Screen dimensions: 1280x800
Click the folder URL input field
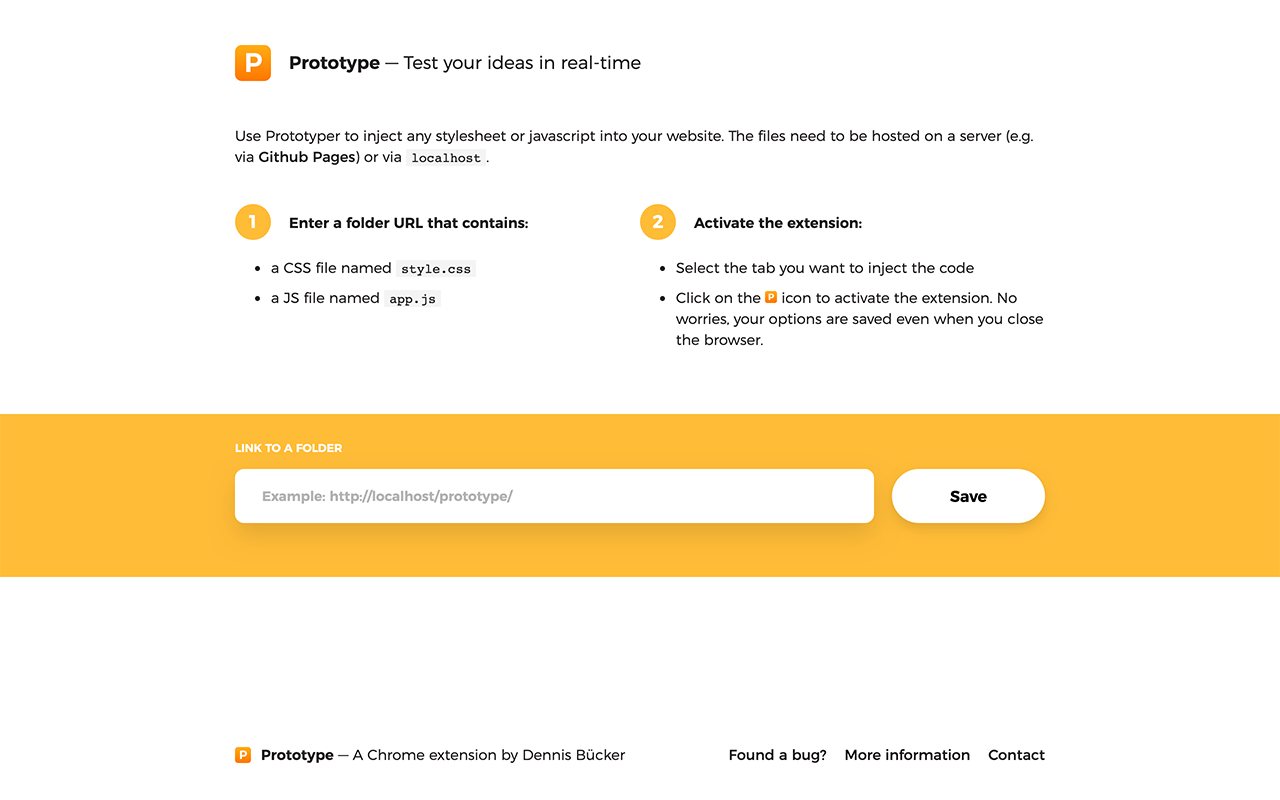554,496
